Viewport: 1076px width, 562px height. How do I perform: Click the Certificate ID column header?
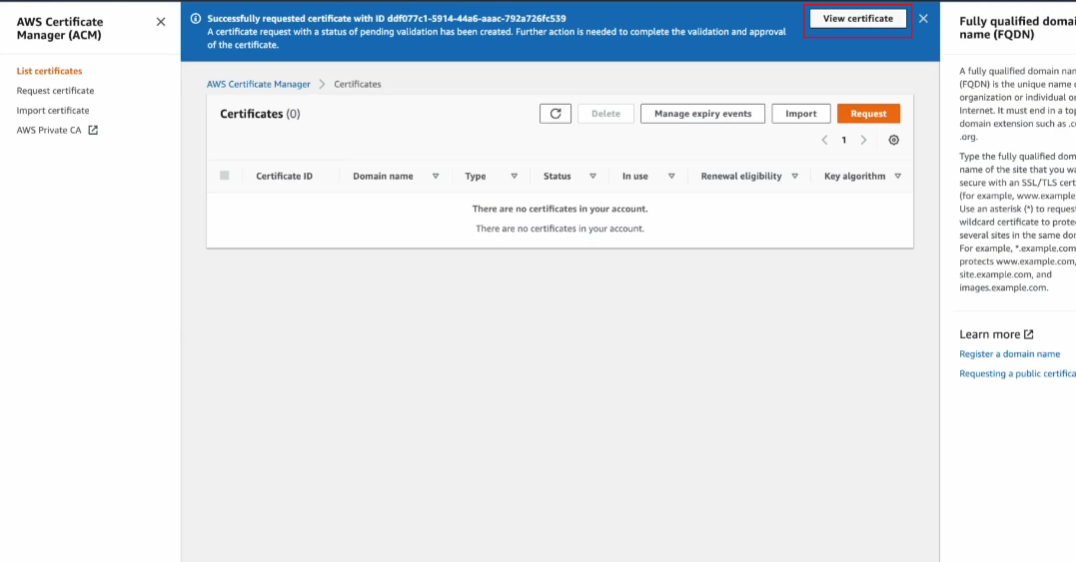tap(284, 176)
